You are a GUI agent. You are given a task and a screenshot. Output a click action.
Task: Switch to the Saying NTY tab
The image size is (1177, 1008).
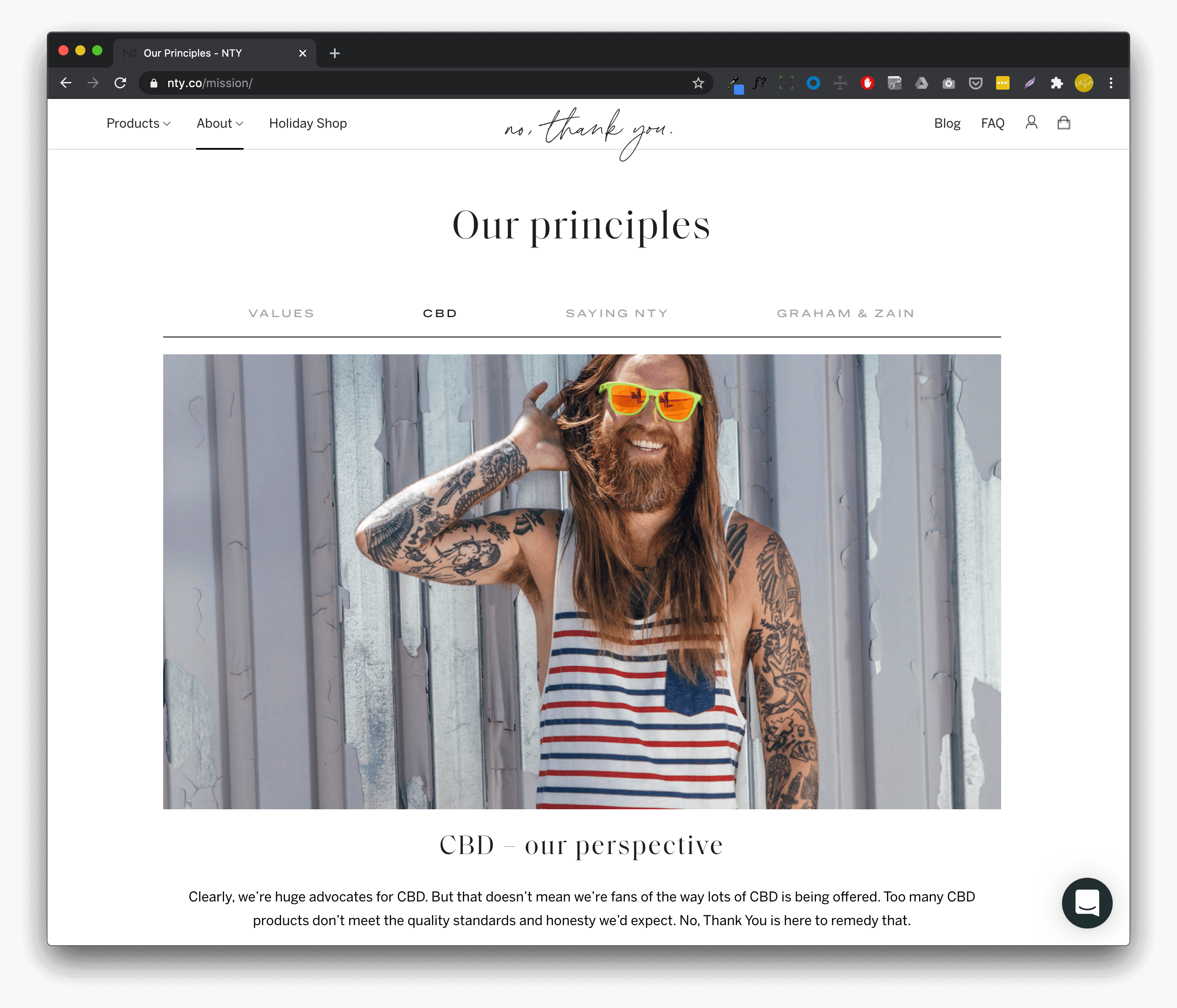(x=617, y=313)
